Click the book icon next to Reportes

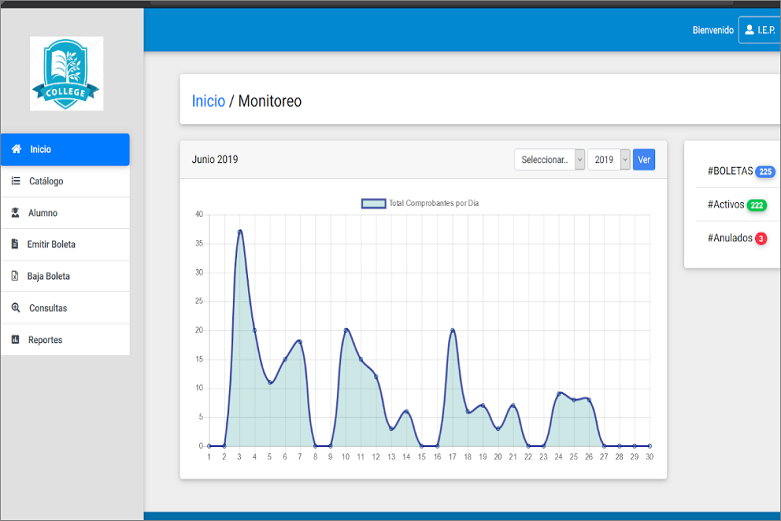(x=16, y=340)
